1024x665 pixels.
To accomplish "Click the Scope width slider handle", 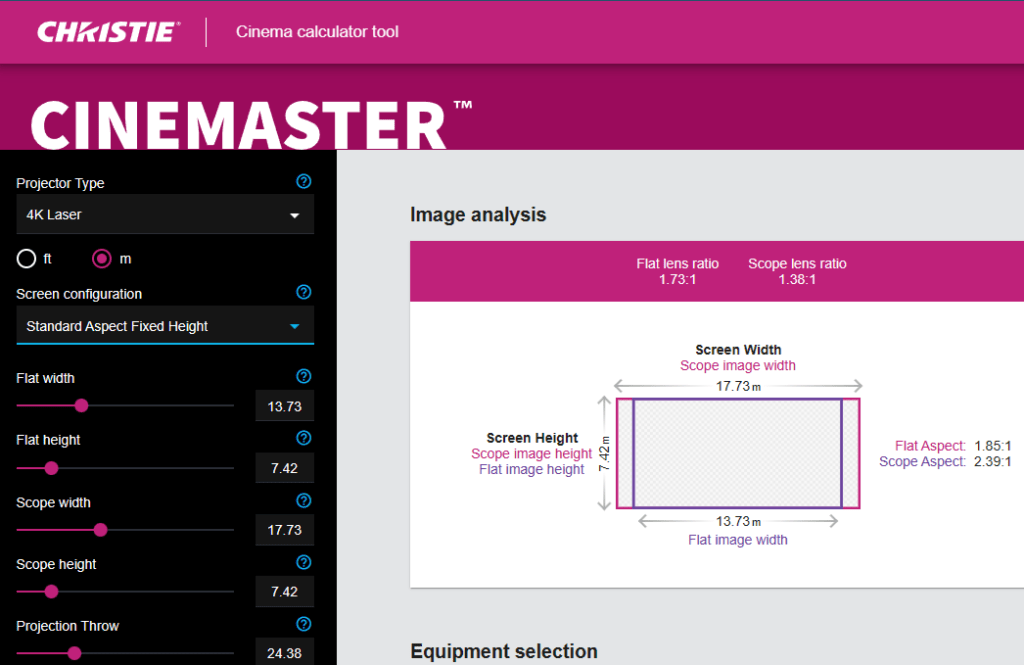I will [101, 530].
